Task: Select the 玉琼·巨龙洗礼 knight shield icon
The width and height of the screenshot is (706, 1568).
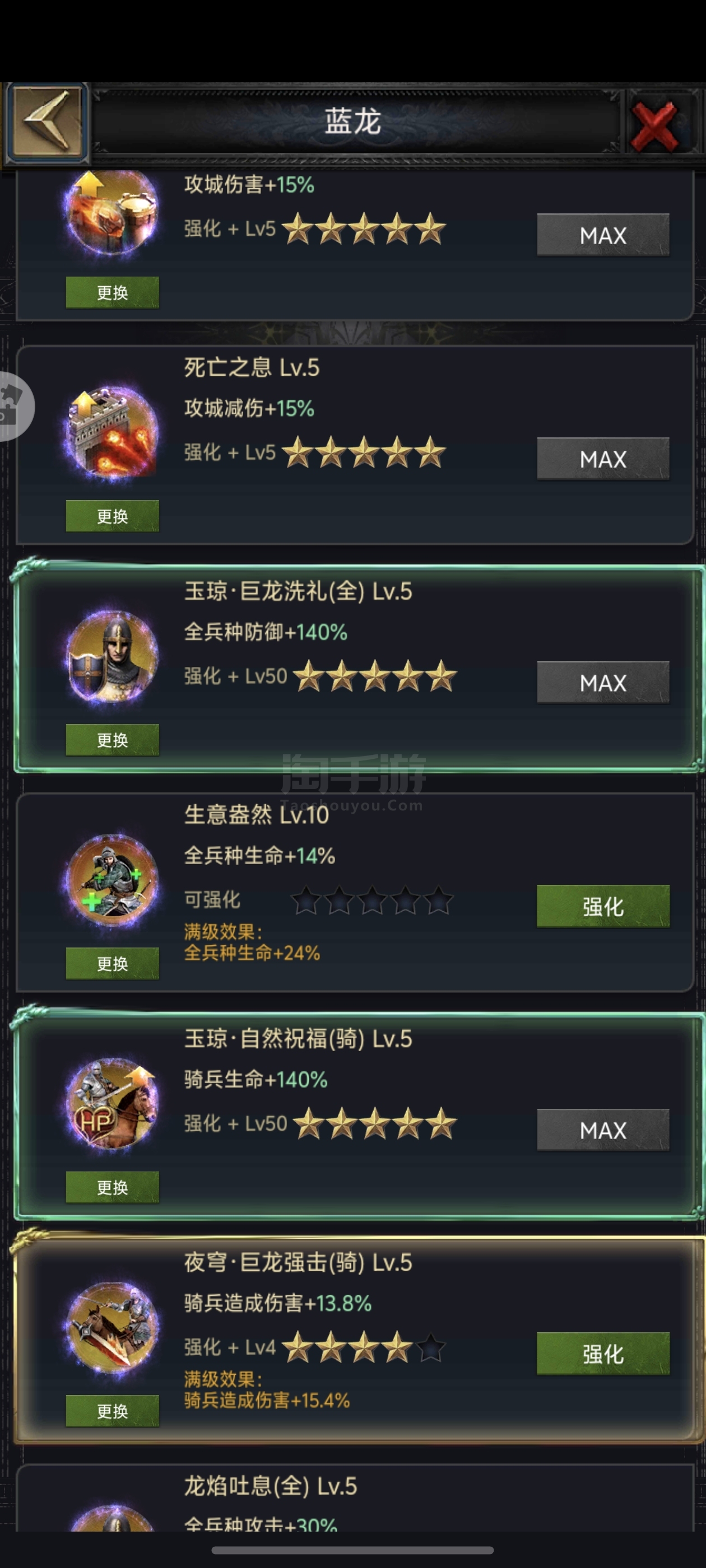Action: click(112, 657)
